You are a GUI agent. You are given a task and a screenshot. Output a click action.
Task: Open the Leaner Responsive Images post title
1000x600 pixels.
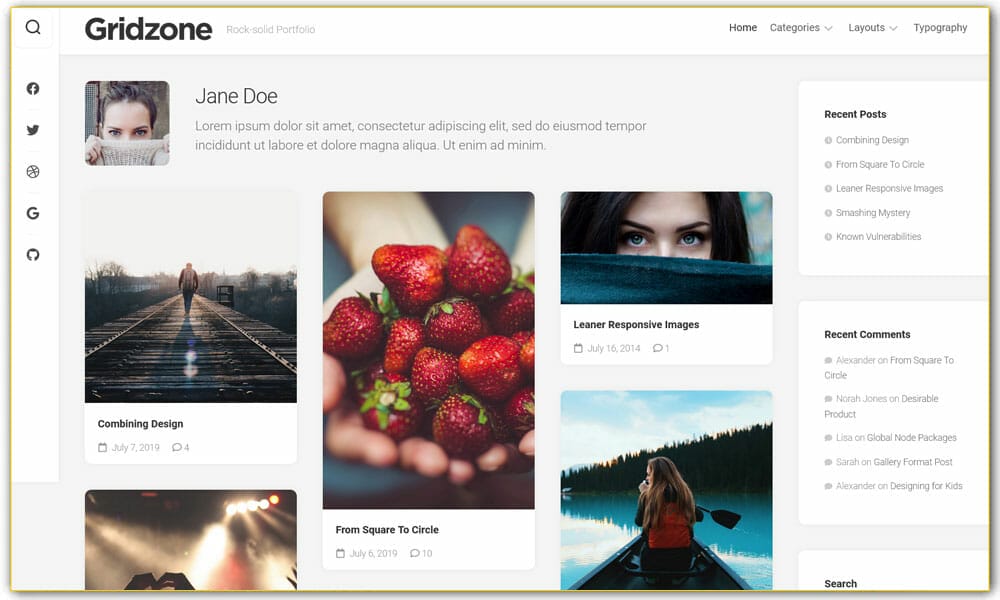tap(636, 325)
